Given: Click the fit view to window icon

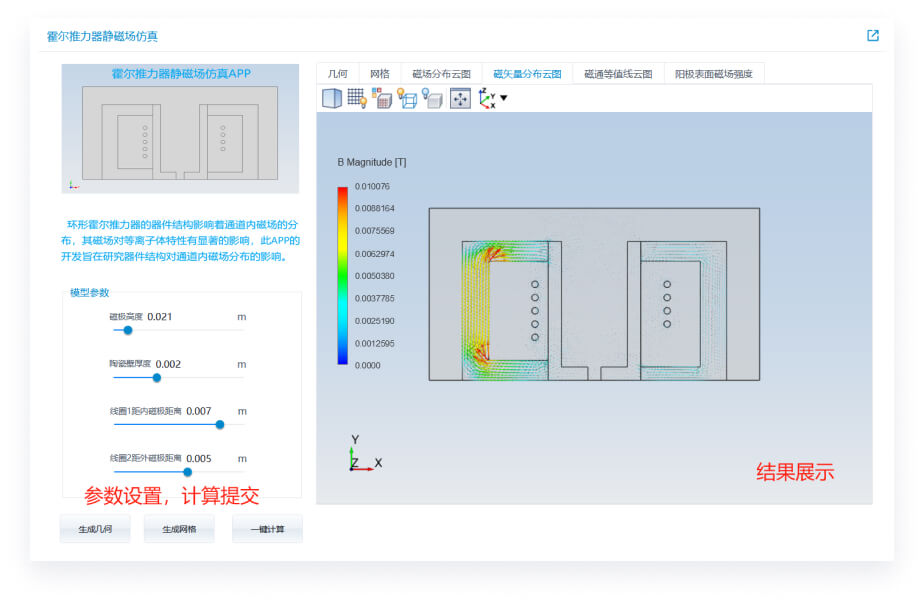Looking at the screenshot, I should 459,97.
